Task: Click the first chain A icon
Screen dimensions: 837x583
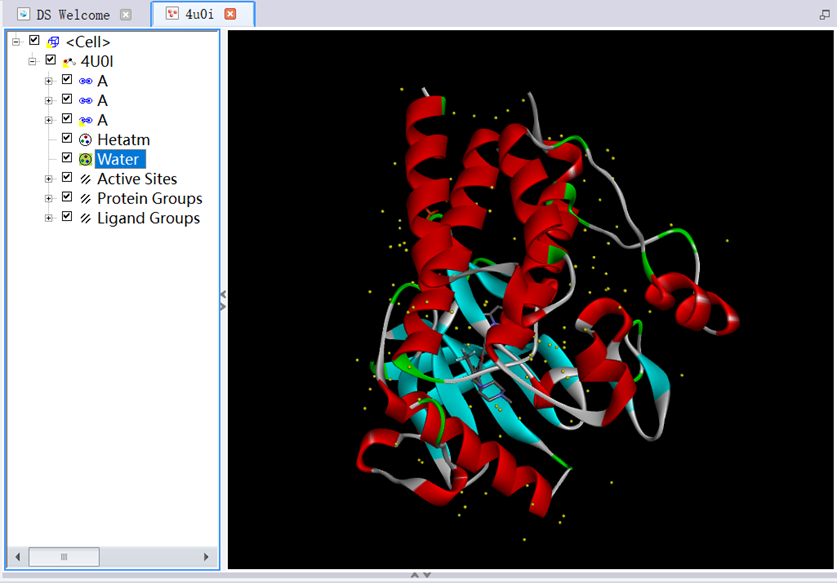Action: 85,81
